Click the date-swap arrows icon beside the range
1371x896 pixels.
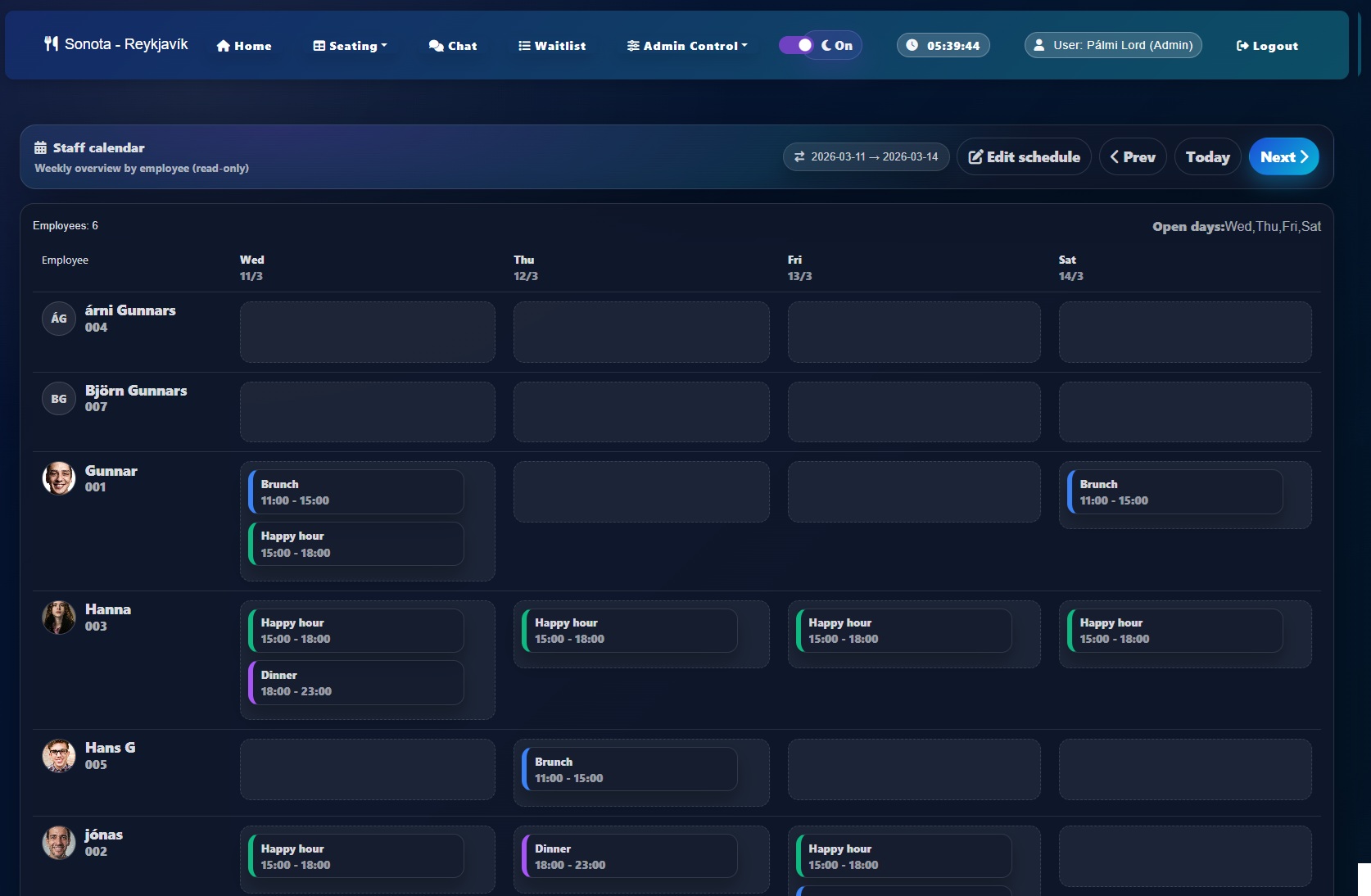(800, 156)
